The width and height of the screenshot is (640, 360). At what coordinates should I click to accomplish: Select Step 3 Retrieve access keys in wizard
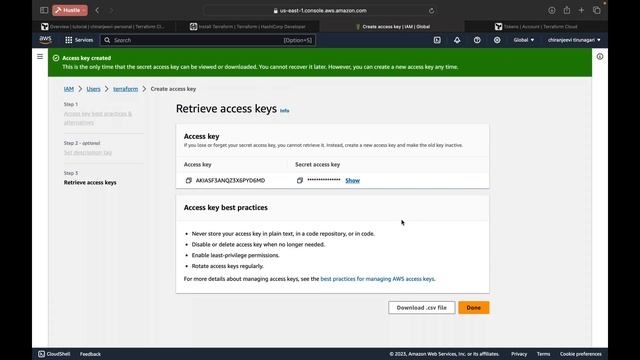[x=90, y=182]
